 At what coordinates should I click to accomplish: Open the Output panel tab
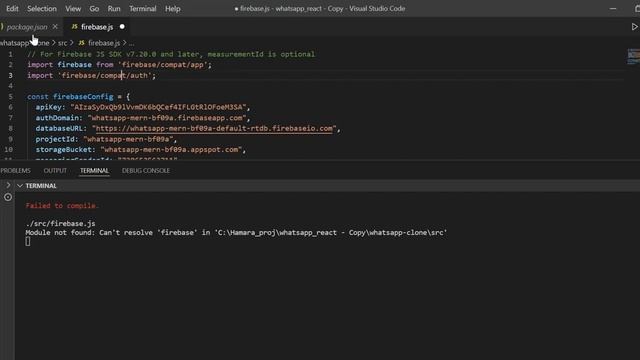pos(55,171)
